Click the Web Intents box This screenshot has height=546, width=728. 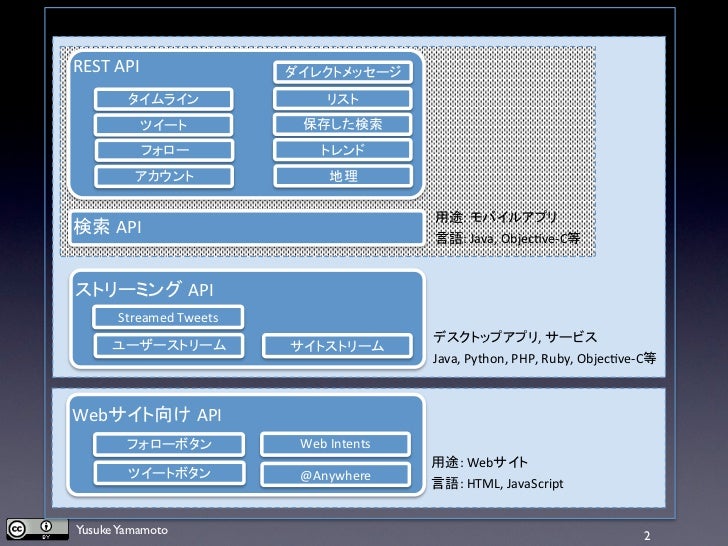(x=335, y=444)
